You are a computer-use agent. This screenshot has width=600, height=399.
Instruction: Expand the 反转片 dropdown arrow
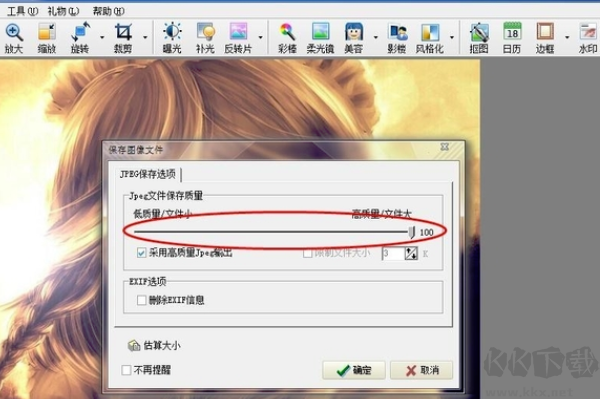[260, 37]
